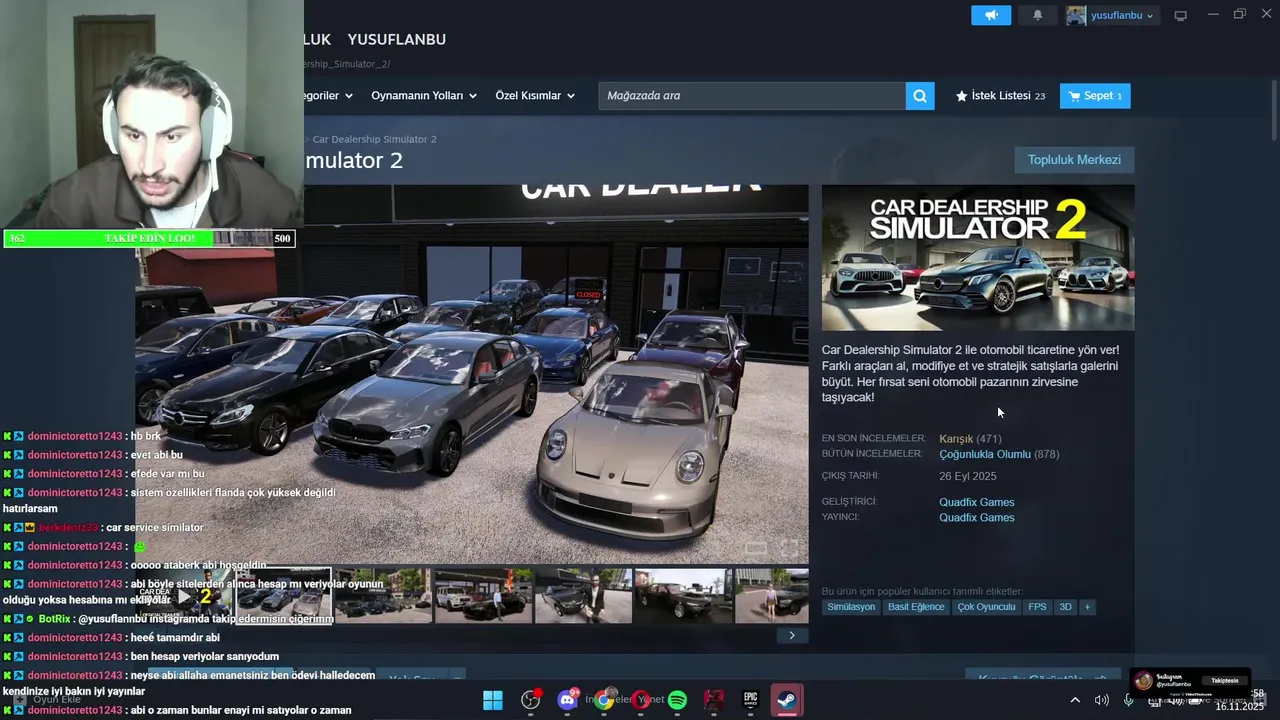
Task: Click the microphone tray icon
Action: point(1129,700)
